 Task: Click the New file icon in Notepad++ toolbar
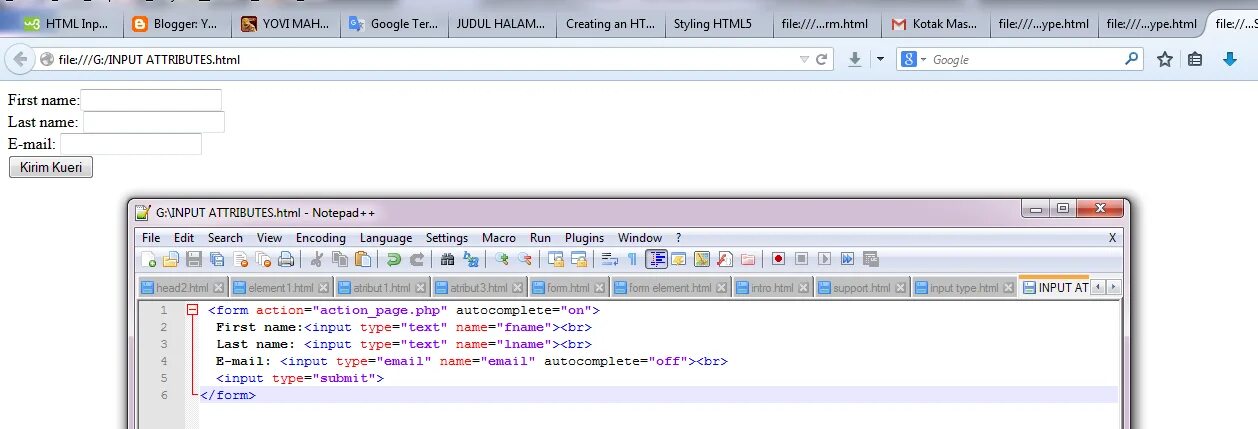[149, 260]
